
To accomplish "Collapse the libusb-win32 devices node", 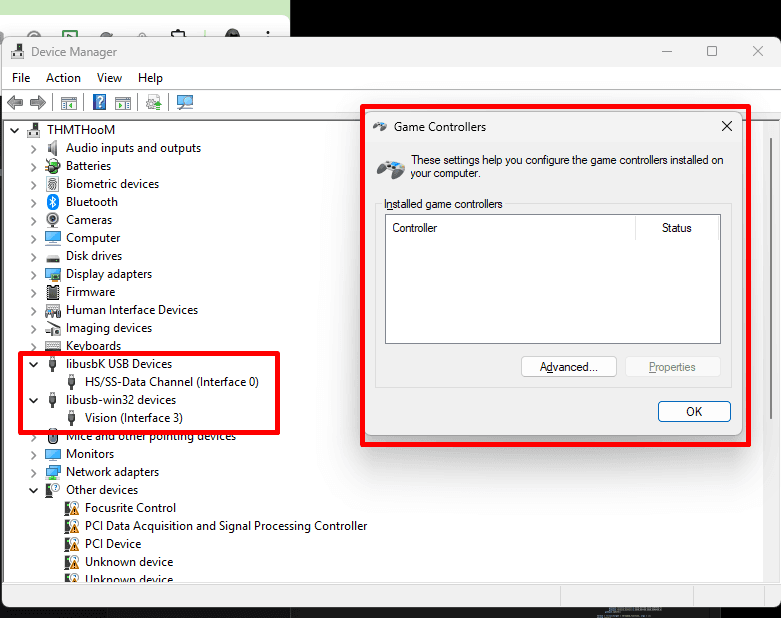I will [x=34, y=400].
